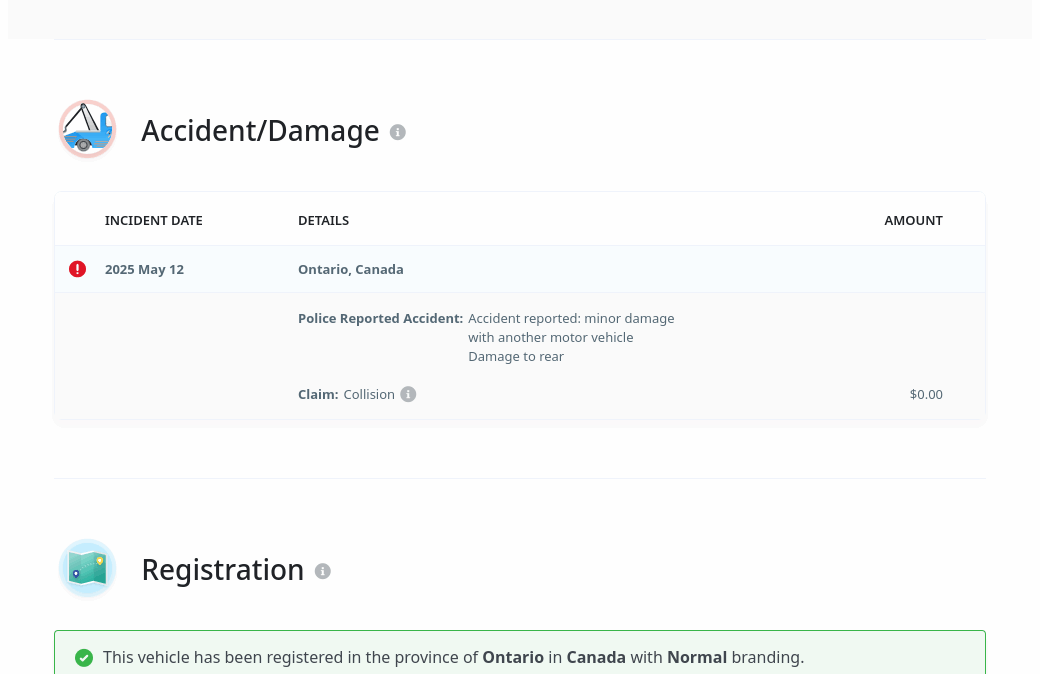1040x674 pixels.
Task: Click the 'Damage to rear' detail text
Action: pos(516,357)
